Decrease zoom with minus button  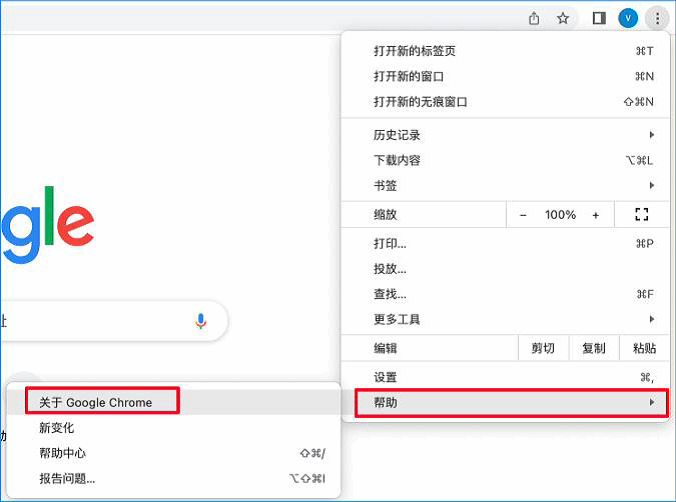point(523,214)
